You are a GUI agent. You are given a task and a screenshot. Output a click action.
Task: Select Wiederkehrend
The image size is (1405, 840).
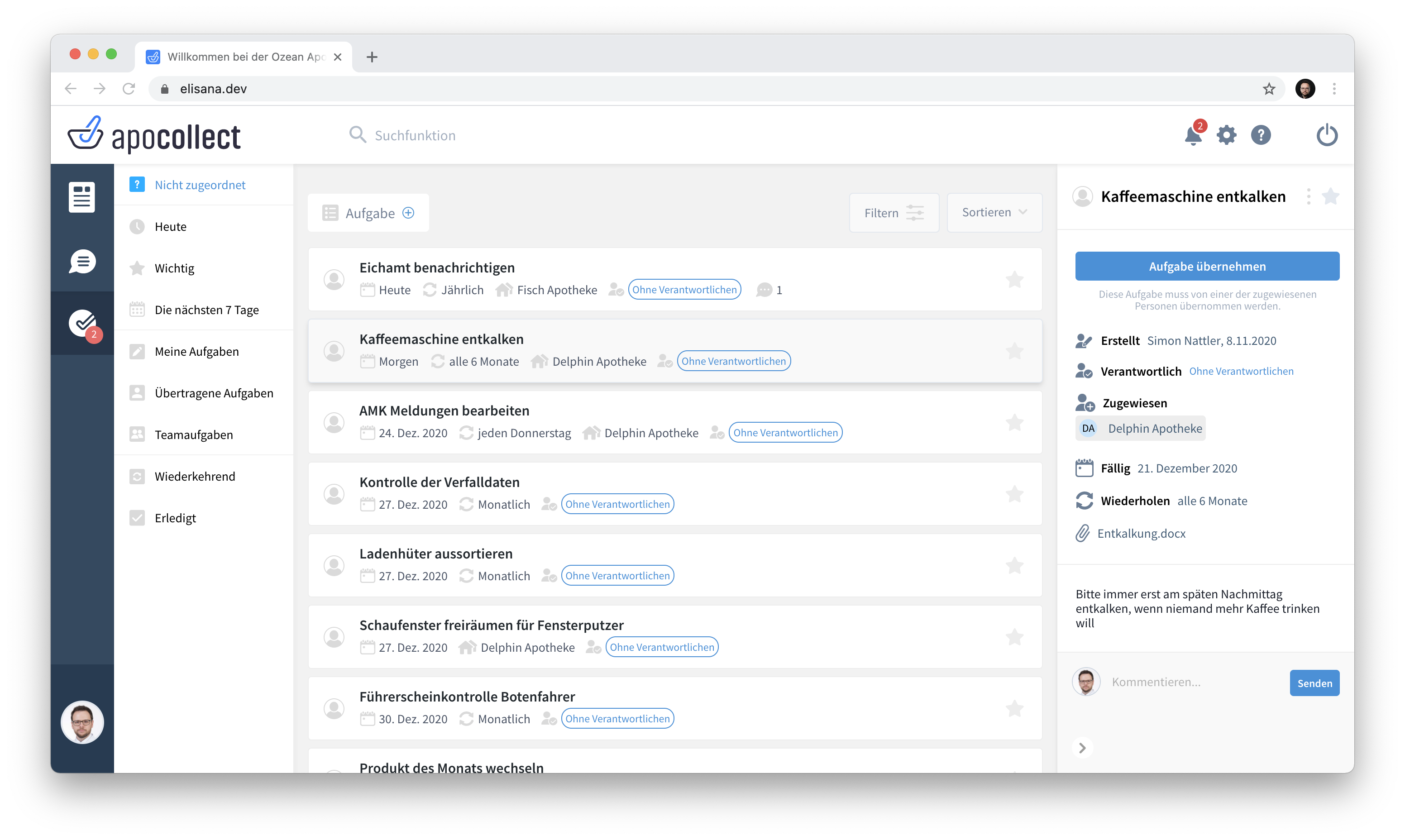coord(195,476)
